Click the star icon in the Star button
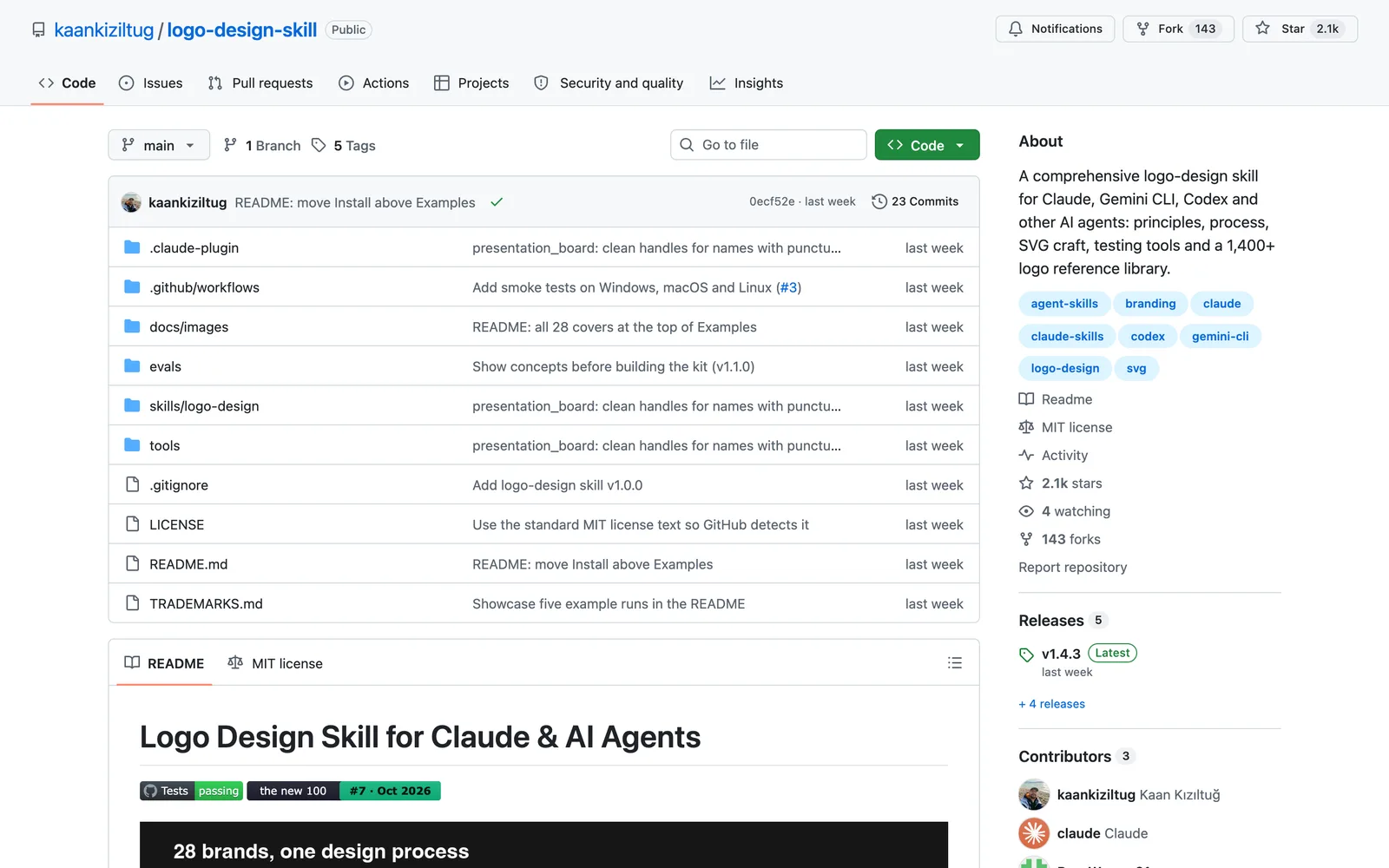The height and width of the screenshot is (868, 1389). 1262,29
